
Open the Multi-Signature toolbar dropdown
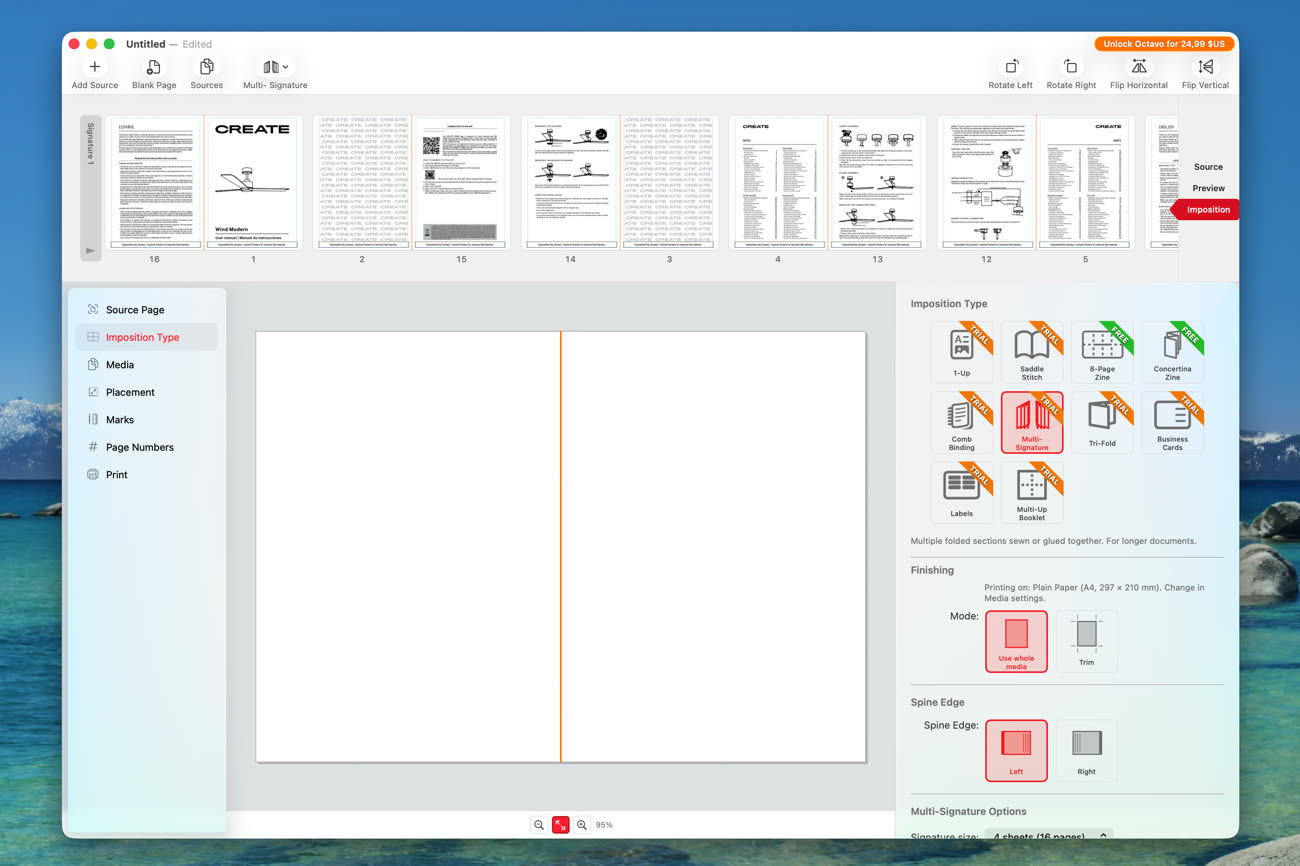click(x=275, y=67)
